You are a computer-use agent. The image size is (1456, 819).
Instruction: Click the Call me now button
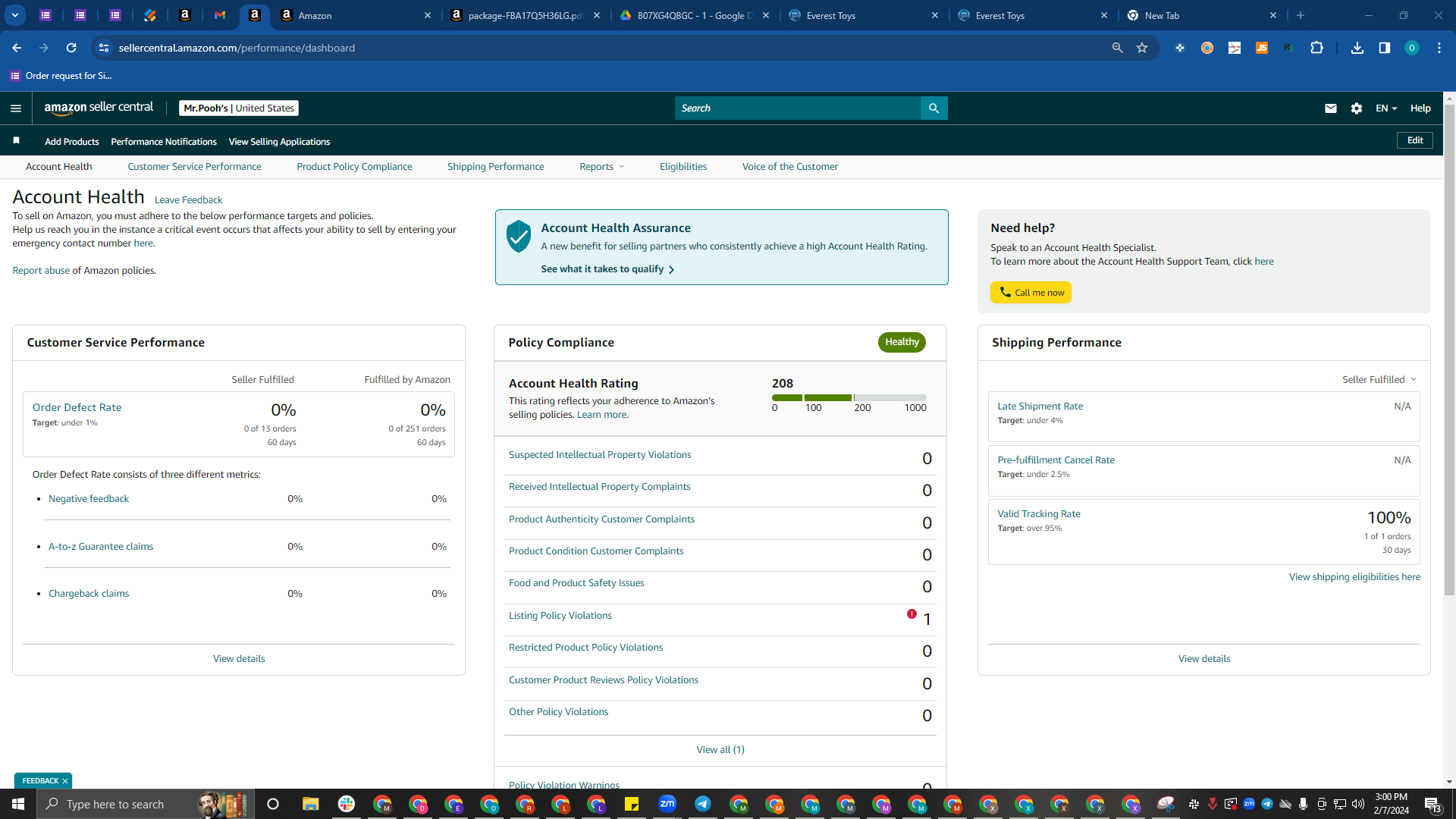tap(1031, 293)
